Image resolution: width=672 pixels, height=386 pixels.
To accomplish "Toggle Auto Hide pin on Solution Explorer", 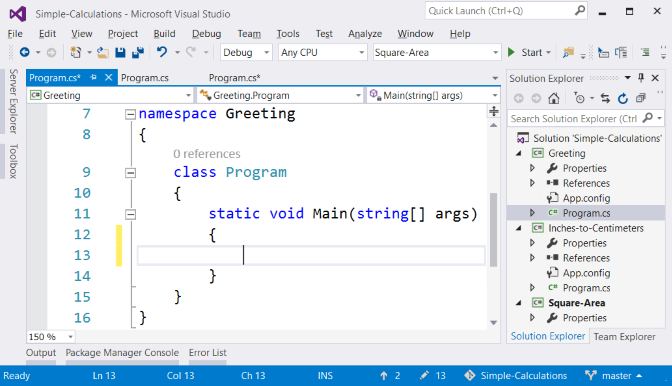I will [641, 78].
